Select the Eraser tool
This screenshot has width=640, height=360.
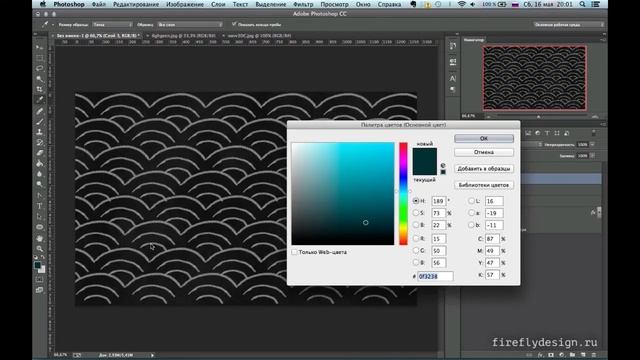coord(40,153)
